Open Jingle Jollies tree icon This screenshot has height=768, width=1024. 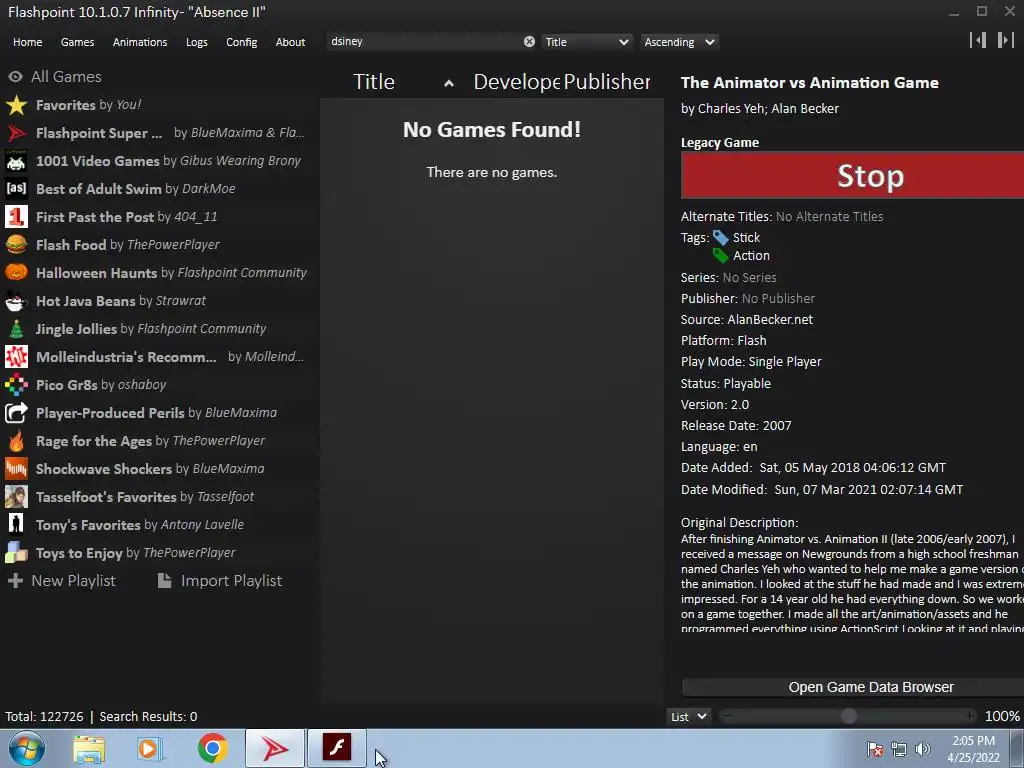(16, 329)
